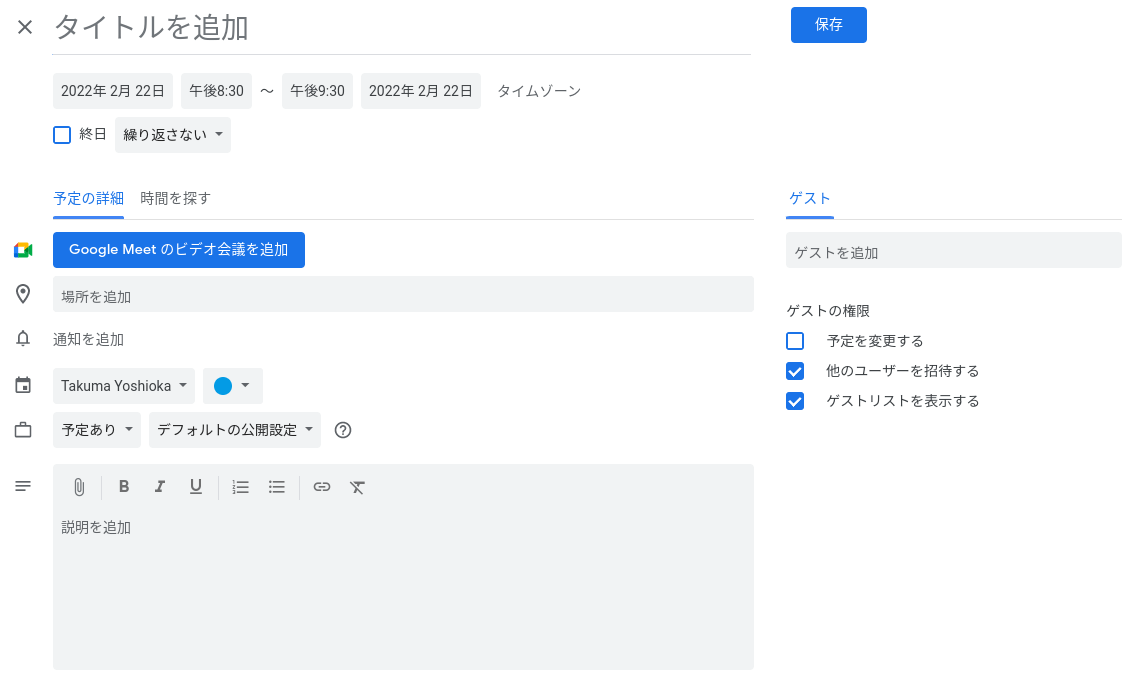Switch to the 予定の詳細 tab
Image resolution: width=1139 pixels, height=683 pixels.
coord(89,198)
